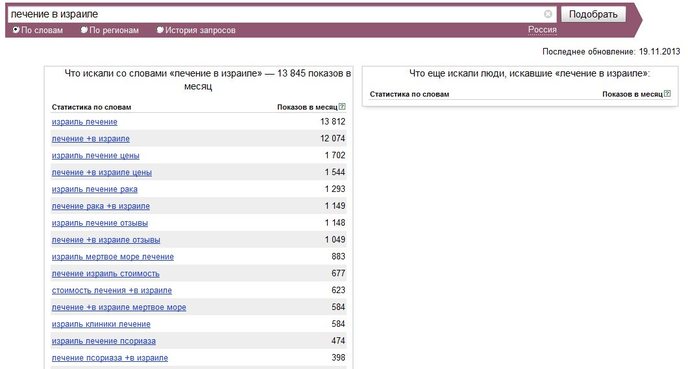
Task: Open help icon beside left Показов в месяц
Action: (342, 107)
